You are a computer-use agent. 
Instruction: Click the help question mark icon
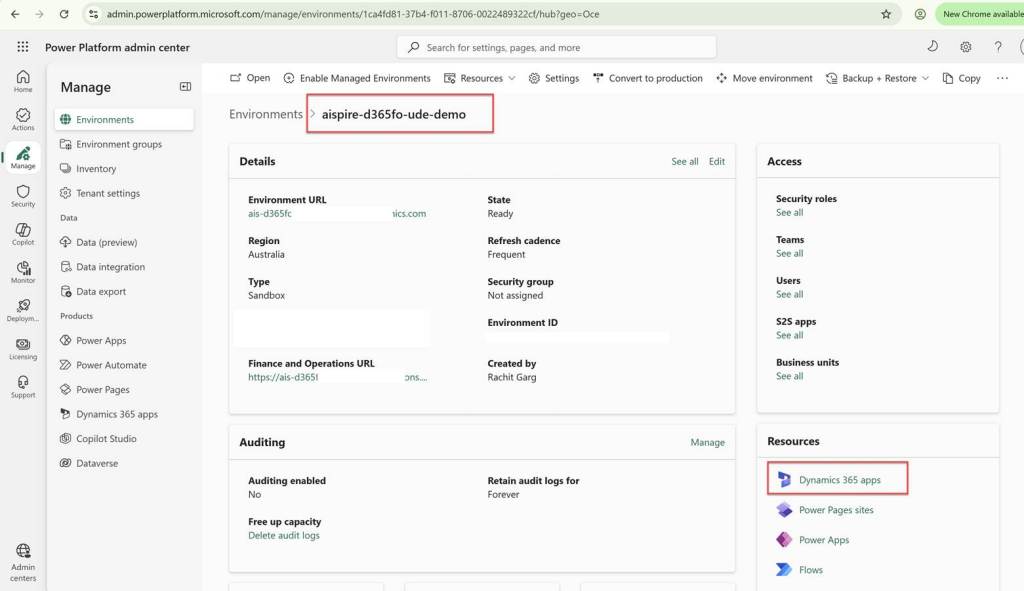[997, 47]
